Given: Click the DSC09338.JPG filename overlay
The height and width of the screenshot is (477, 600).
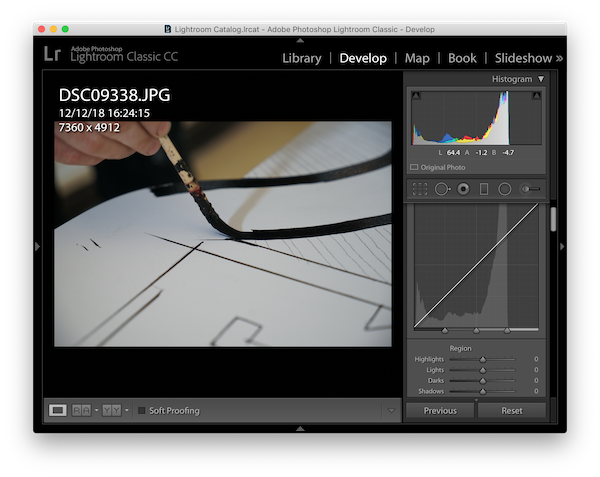Looking at the screenshot, I should click(x=114, y=95).
